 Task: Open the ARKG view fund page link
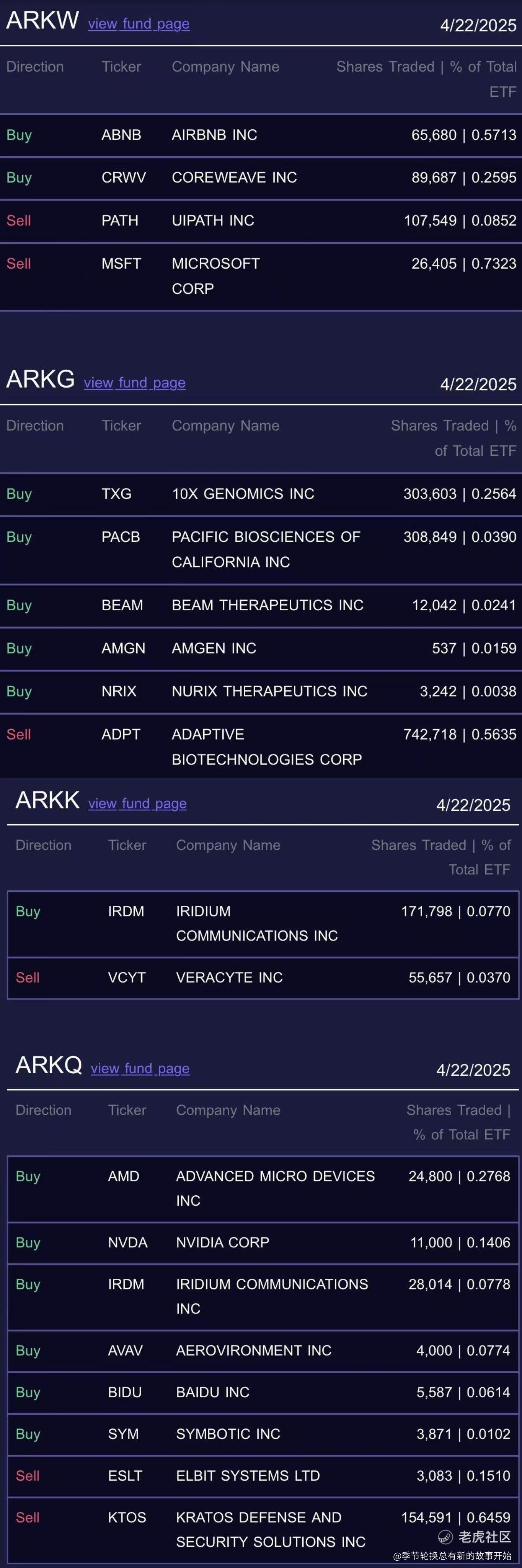[135, 383]
